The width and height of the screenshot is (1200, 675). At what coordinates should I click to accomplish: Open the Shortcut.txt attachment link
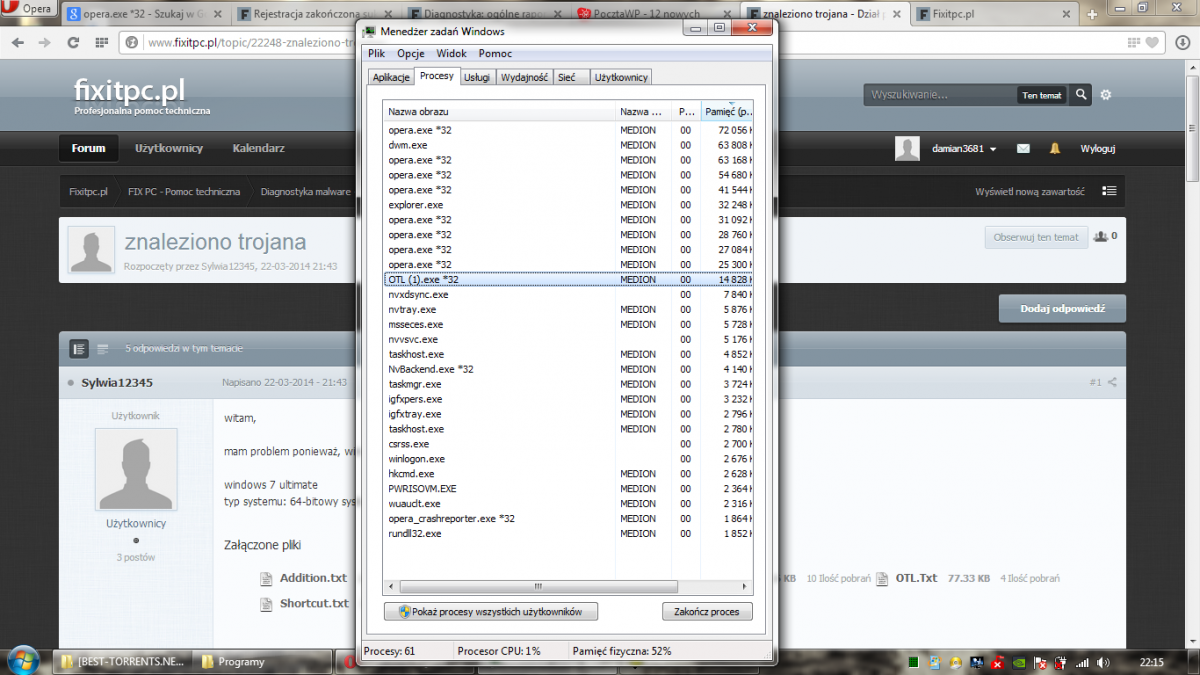314,603
